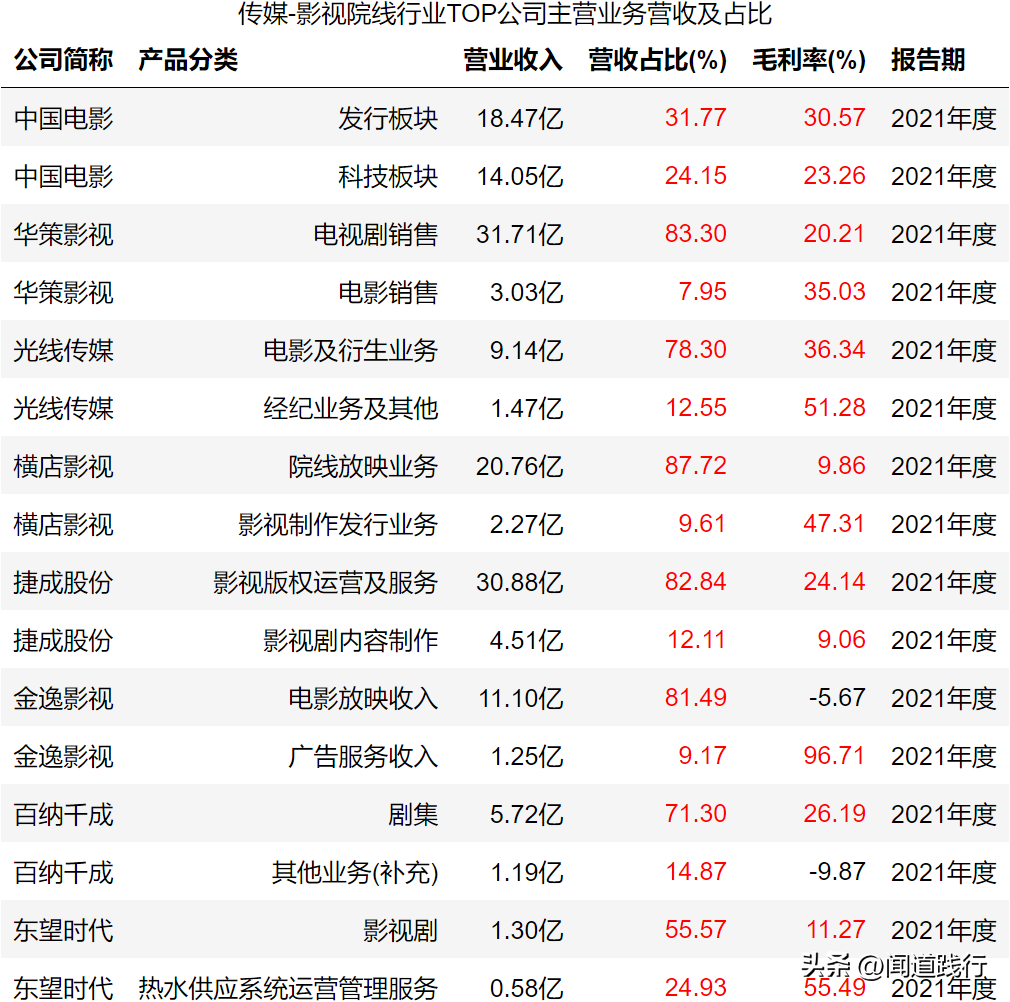The image size is (1010, 1002).
Task: Click revenue value 30.88亿
Action: click(x=520, y=582)
